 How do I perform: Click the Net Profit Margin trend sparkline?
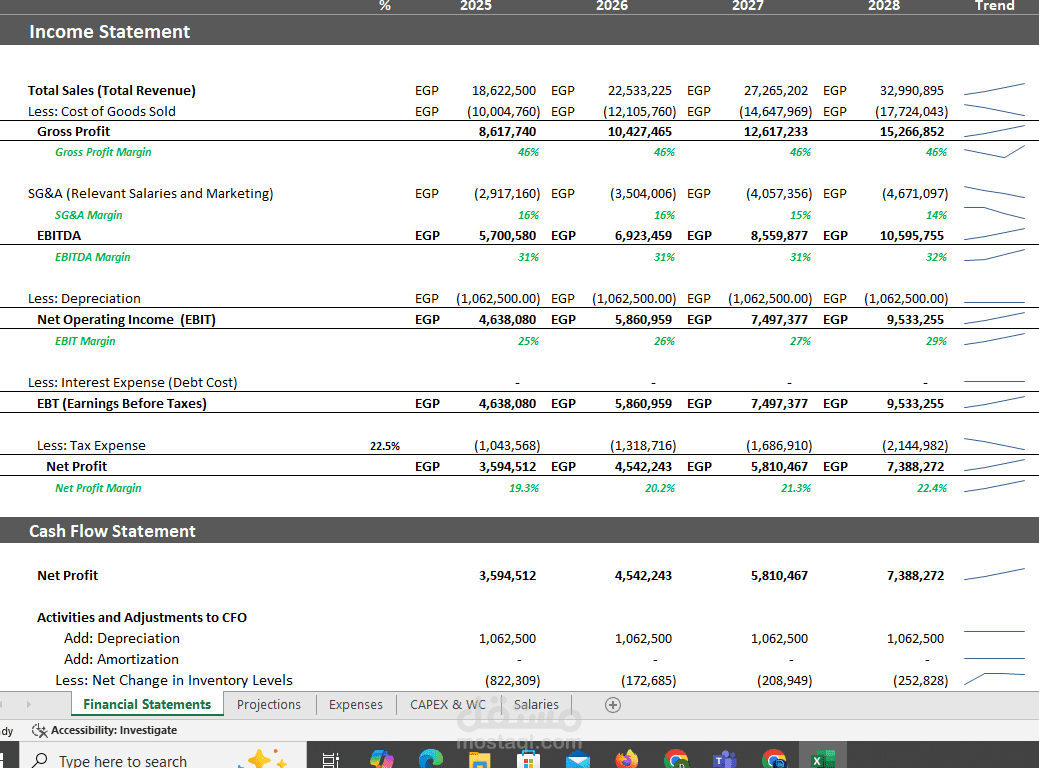pos(994,487)
